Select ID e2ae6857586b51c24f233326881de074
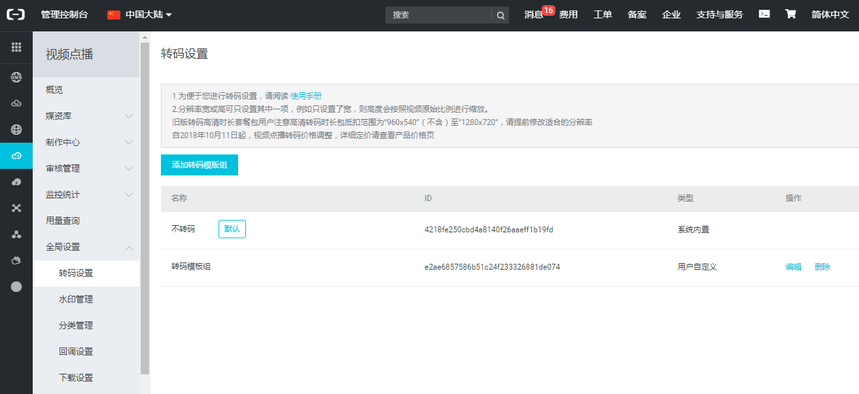This screenshot has width=859, height=394. click(x=492, y=267)
